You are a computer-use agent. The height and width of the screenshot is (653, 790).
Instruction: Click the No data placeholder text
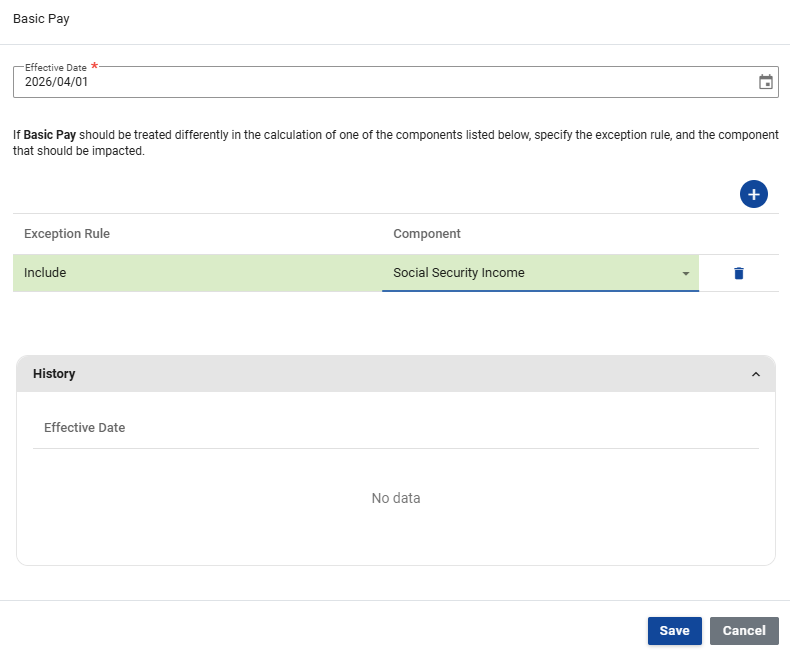tap(395, 498)
